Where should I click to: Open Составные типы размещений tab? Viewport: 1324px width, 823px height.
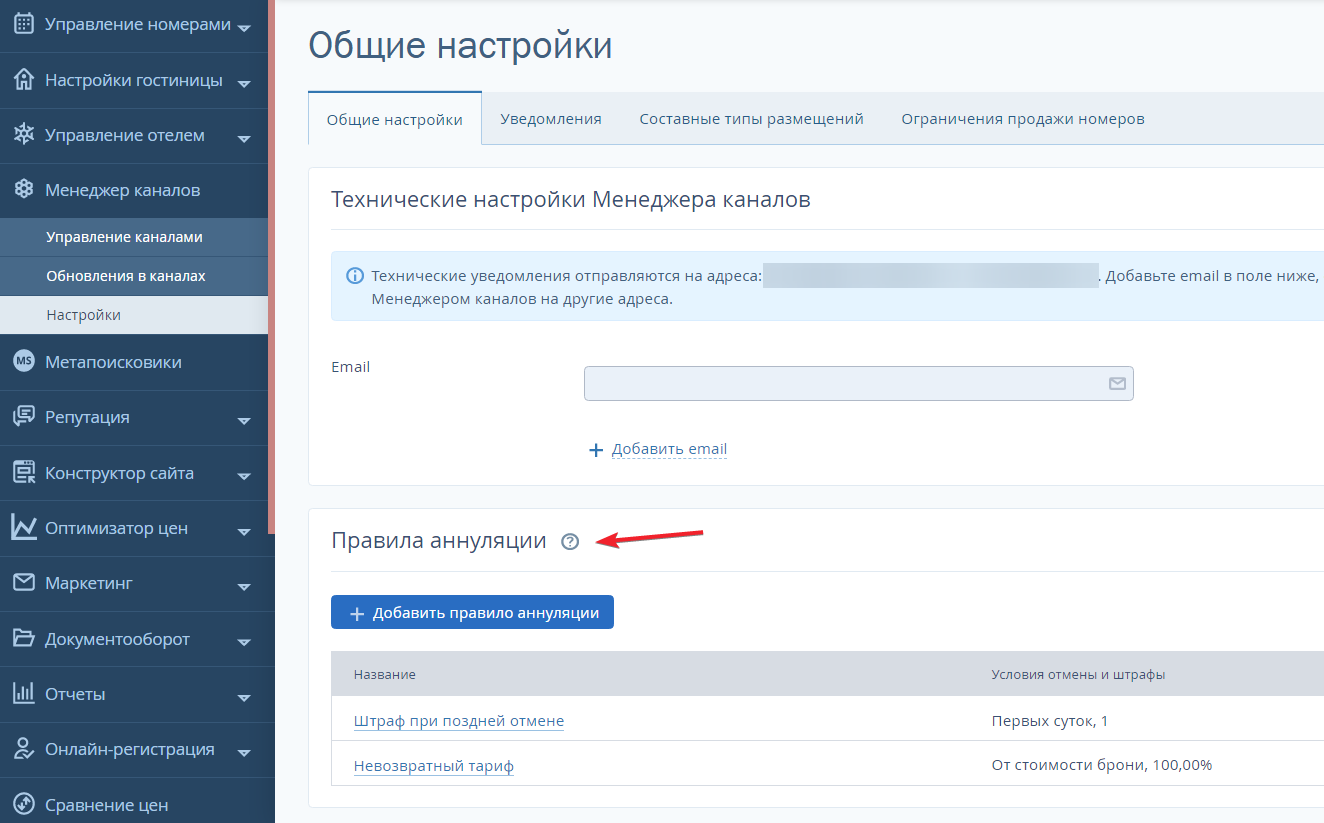point(751,119)
